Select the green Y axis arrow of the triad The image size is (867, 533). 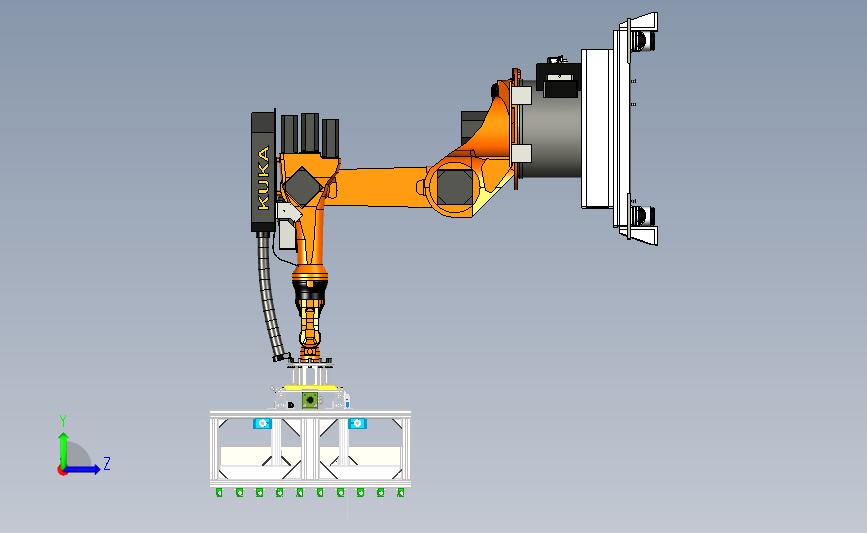(63, 449)
